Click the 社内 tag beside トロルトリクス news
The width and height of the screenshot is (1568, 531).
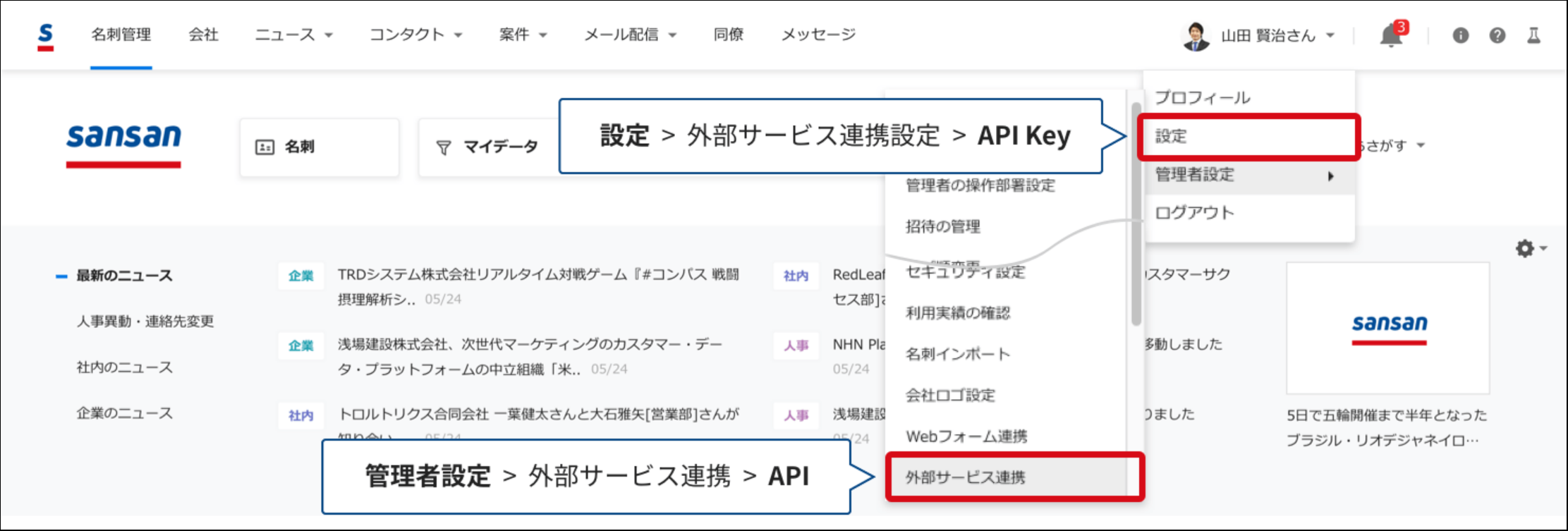point(301,415)
